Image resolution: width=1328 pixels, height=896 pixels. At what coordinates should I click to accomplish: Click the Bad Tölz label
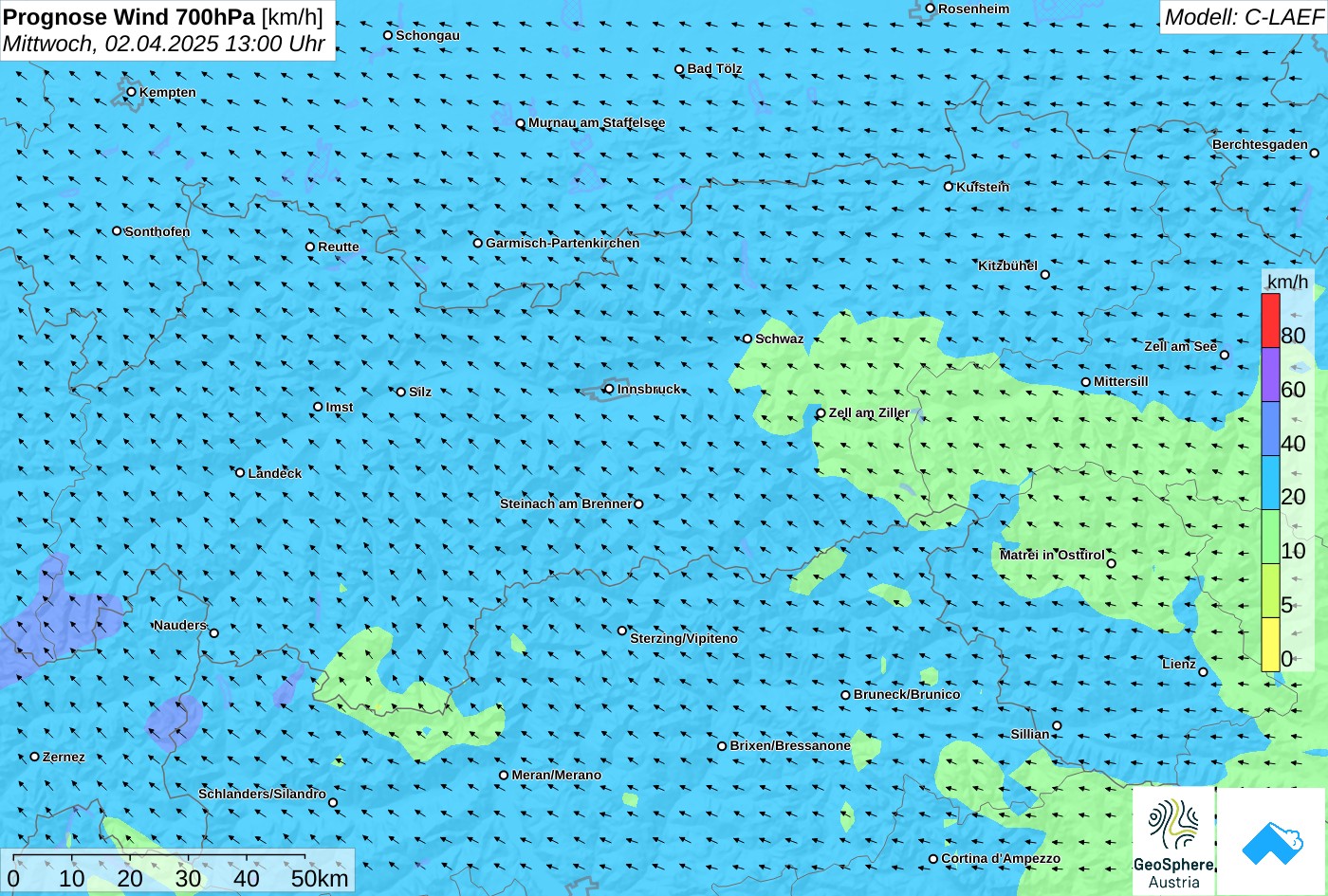714,69
